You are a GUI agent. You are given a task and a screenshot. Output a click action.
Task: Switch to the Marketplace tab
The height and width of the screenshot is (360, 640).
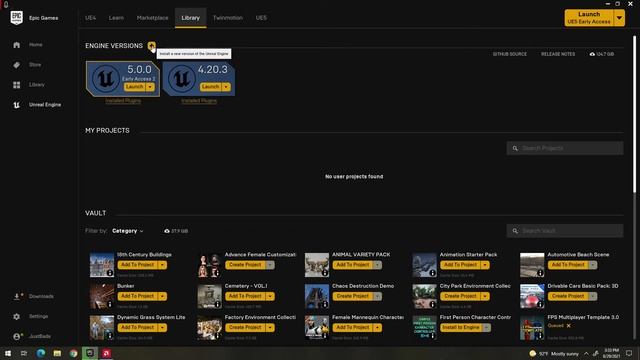152,18
